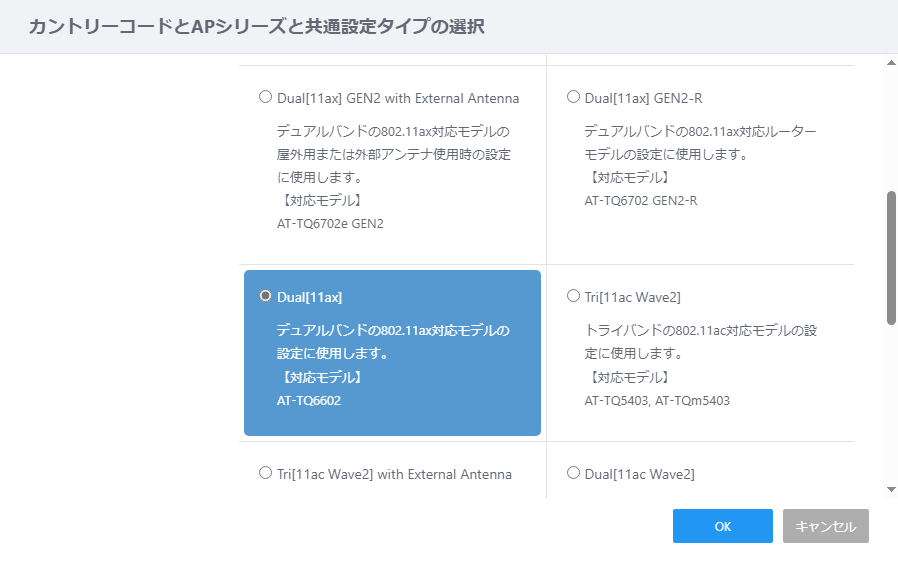Click the AT-TQ6602 model text
The height and width of the screenshot is (567, 898).
[309, 400]
